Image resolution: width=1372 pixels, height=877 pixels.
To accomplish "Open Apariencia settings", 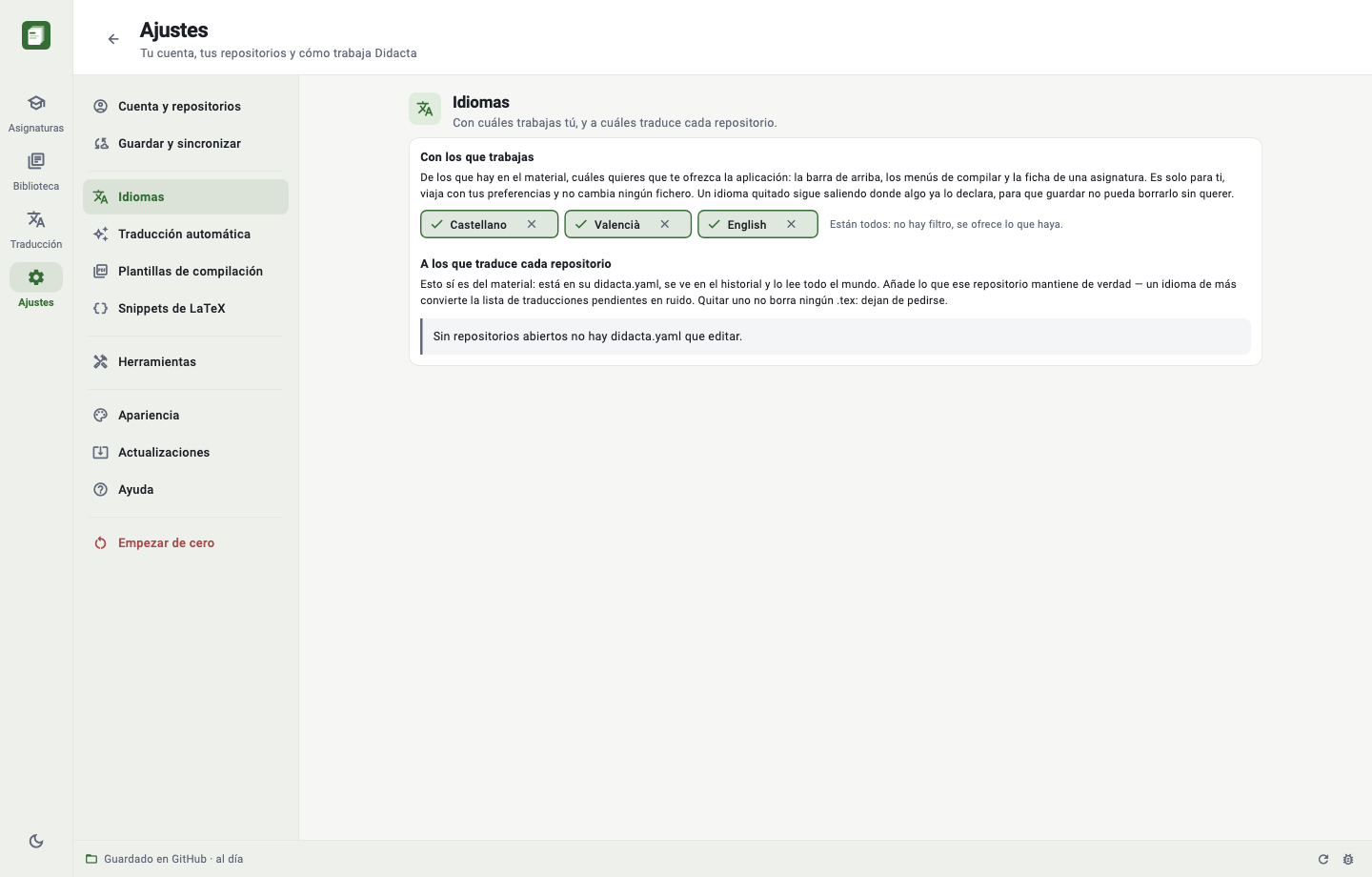I will click(186, 416).
